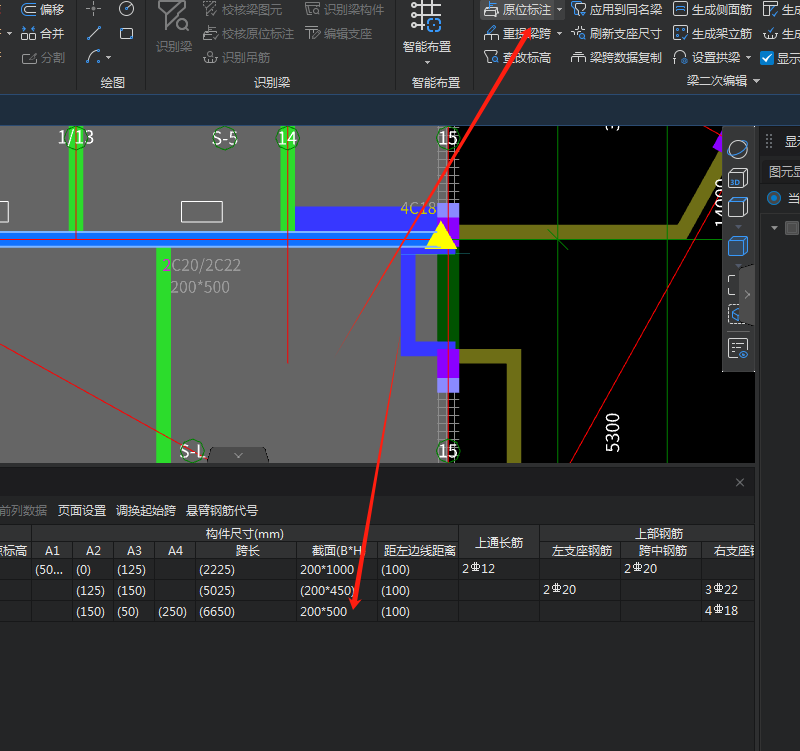
Task: Pick the rectangle draw tool
Action: coord(126,34)
